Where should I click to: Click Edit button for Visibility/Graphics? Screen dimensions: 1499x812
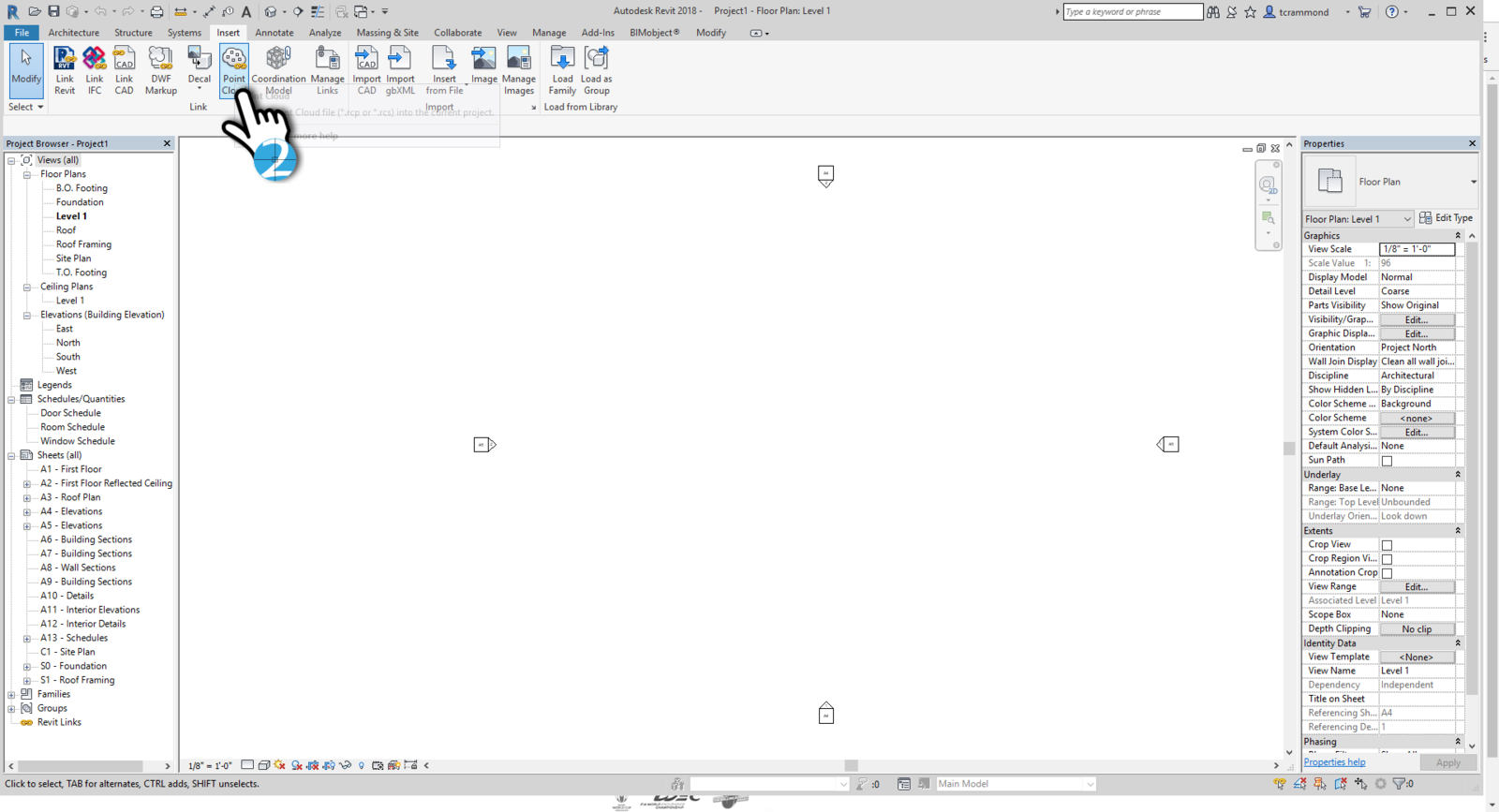click(1417, 319)
